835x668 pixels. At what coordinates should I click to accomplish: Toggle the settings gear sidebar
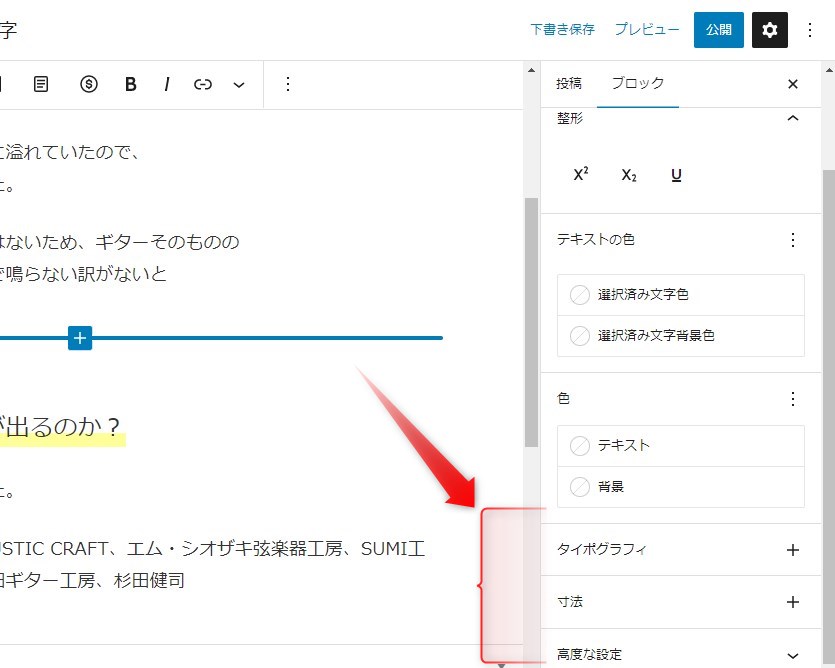[769, 30]
